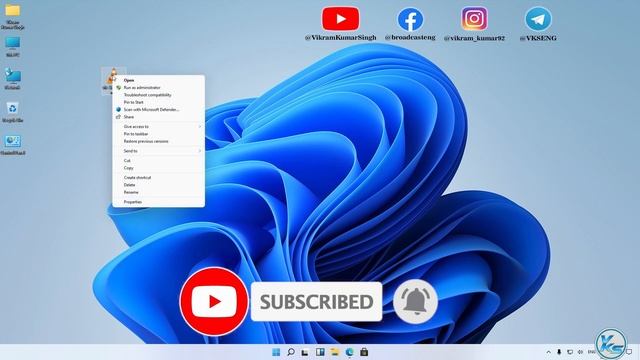Screen dimensions: 640x360
Task: Expand the Give access to submenu
Action: tap(158, 127)
